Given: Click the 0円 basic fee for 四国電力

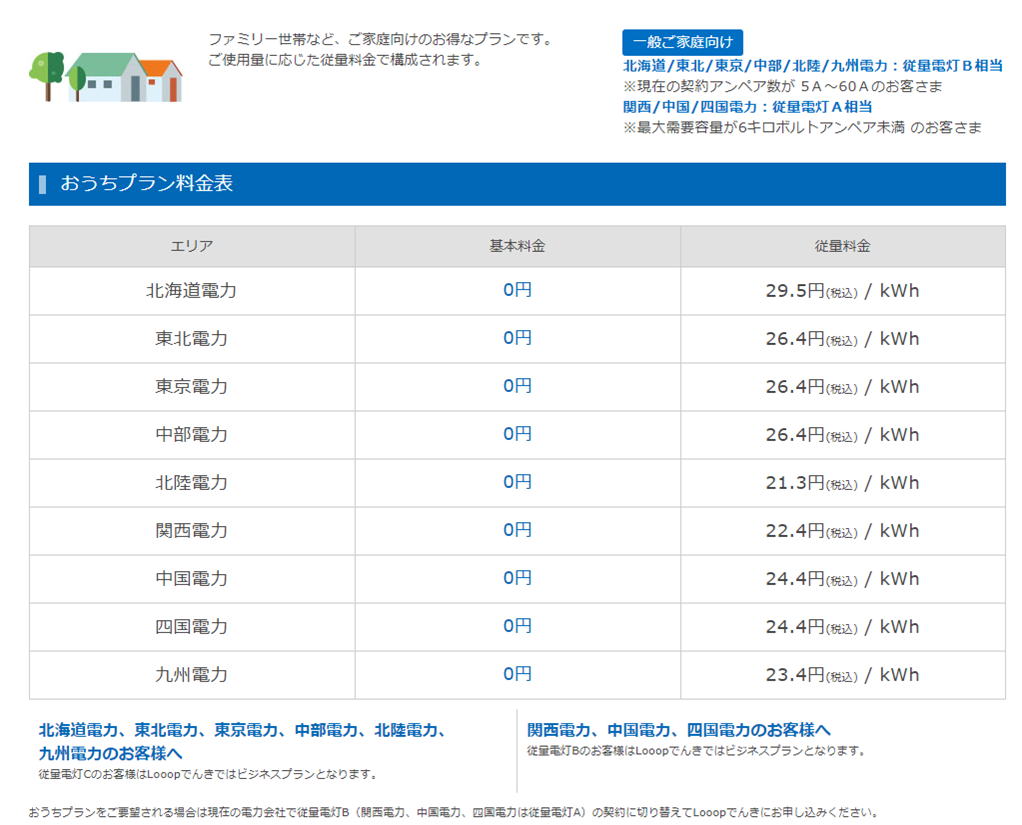Looking at the screenshot, I should [518, 626].
